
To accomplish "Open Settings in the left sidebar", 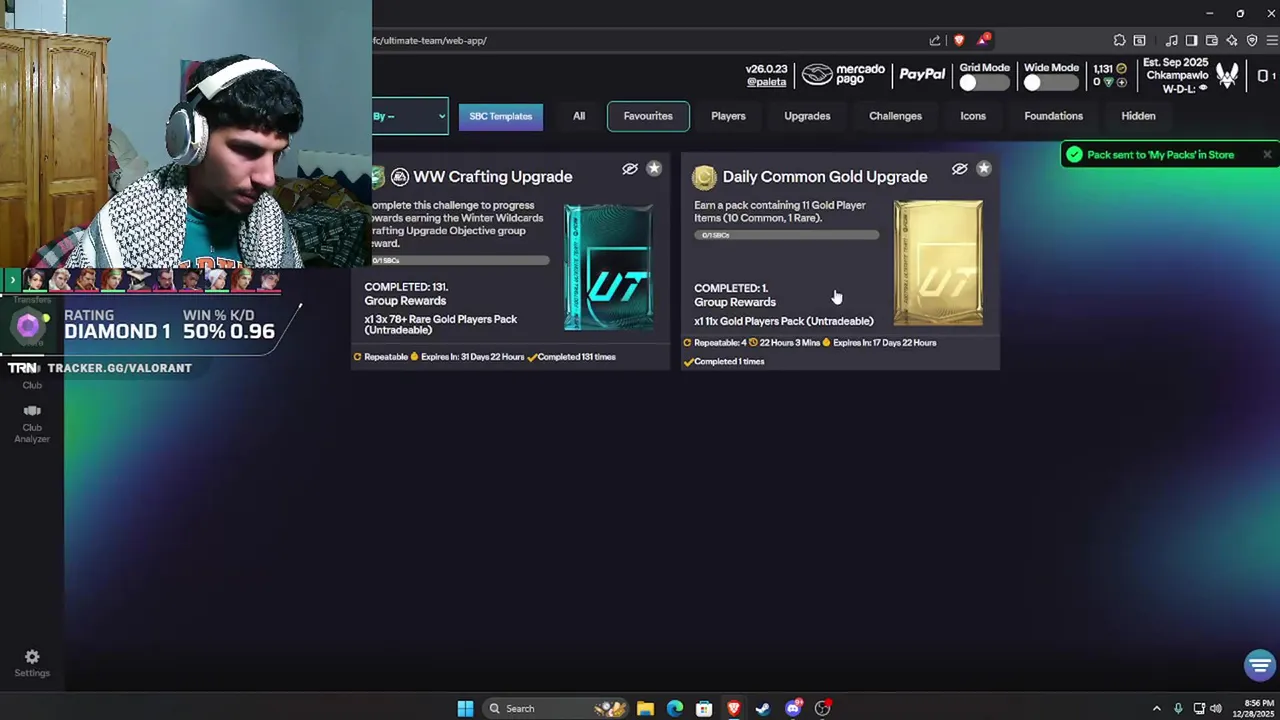I will (x=32, y=663).
